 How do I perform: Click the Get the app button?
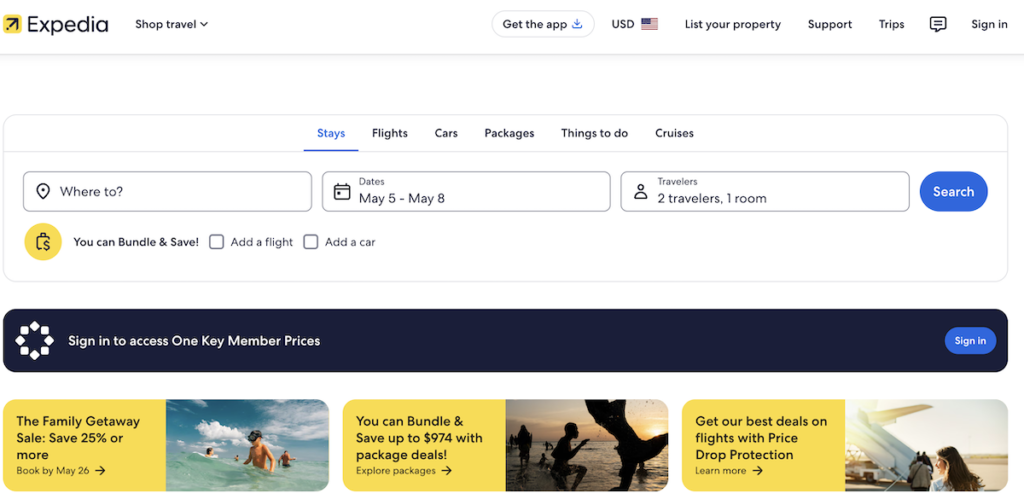(543, 24)
